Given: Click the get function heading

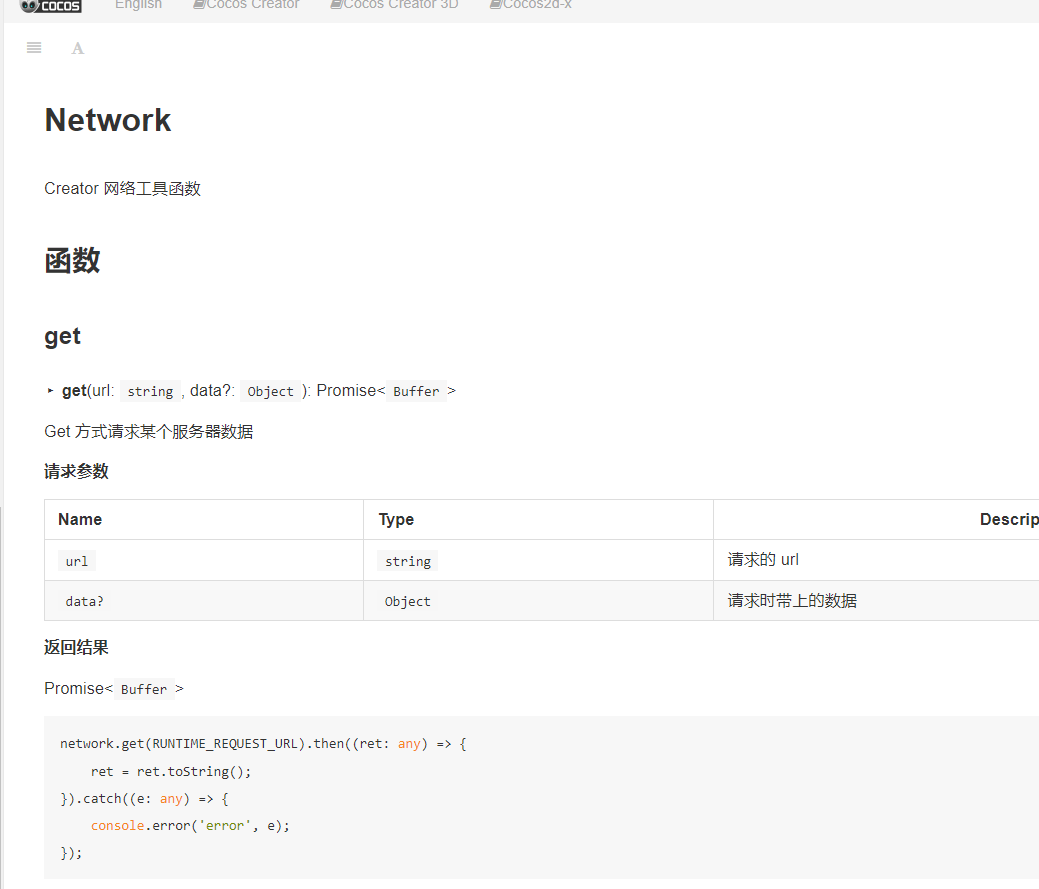Looking at the screenshot, I should click(x=62, y=336).
